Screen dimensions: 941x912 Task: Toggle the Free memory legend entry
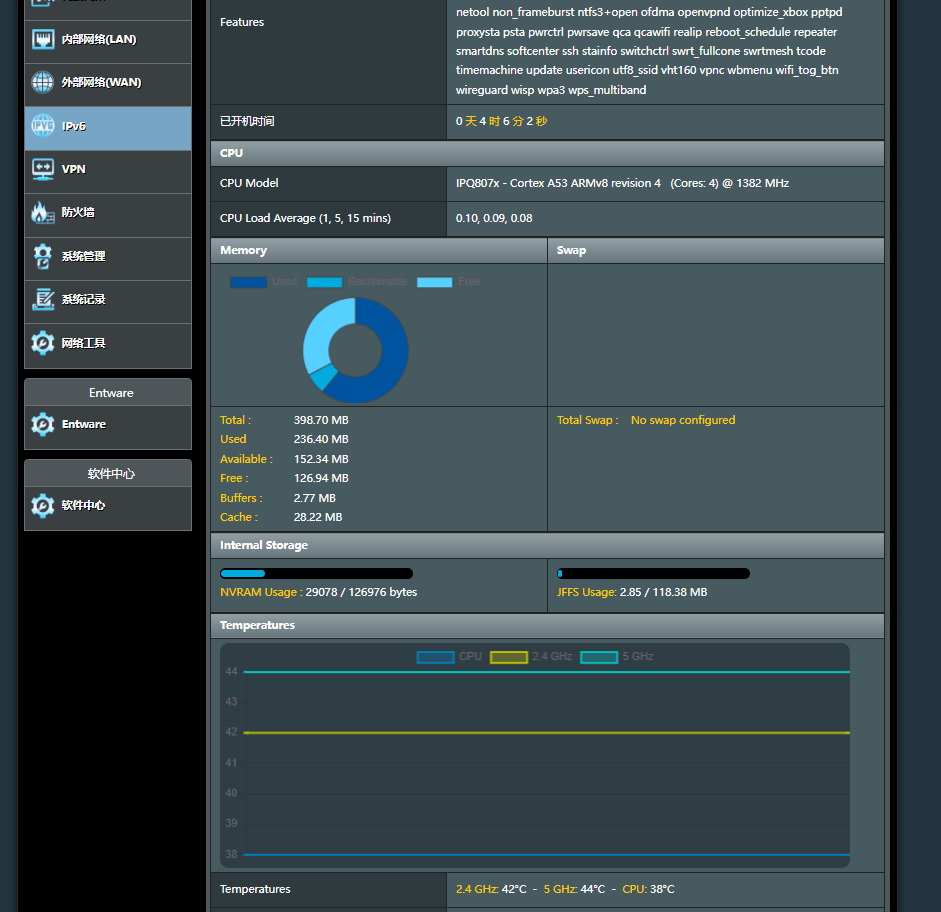pos(448,282)
